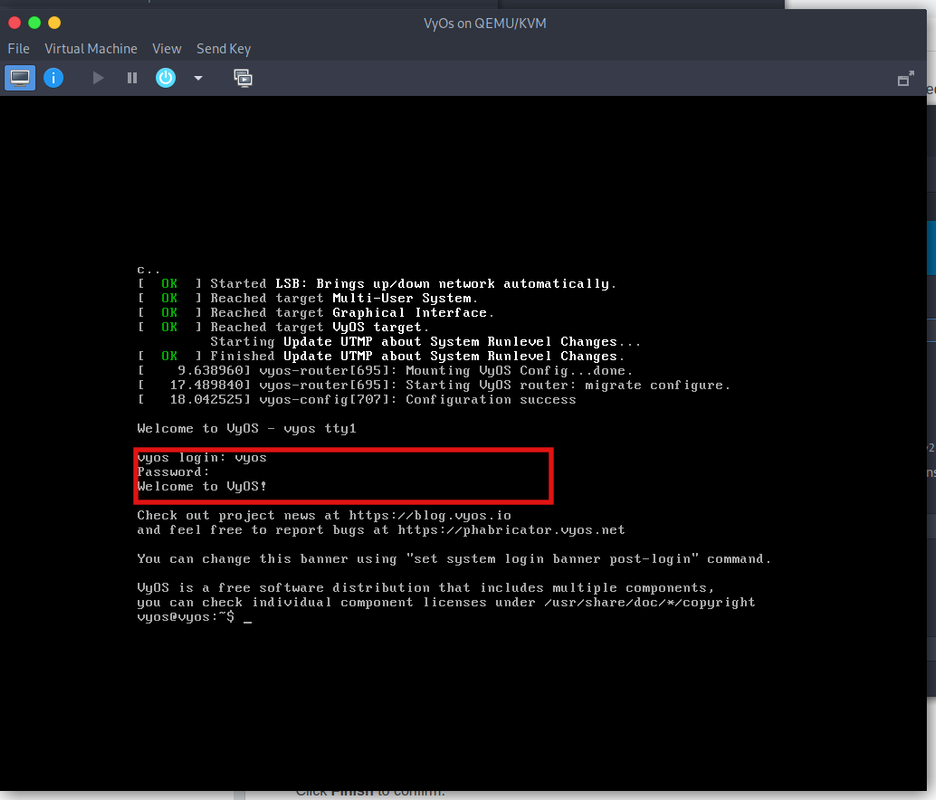Click 'Reached target VyOS target' line
Image resolution: width=936 pixels, height=800 pixels.
click(284, 327)
